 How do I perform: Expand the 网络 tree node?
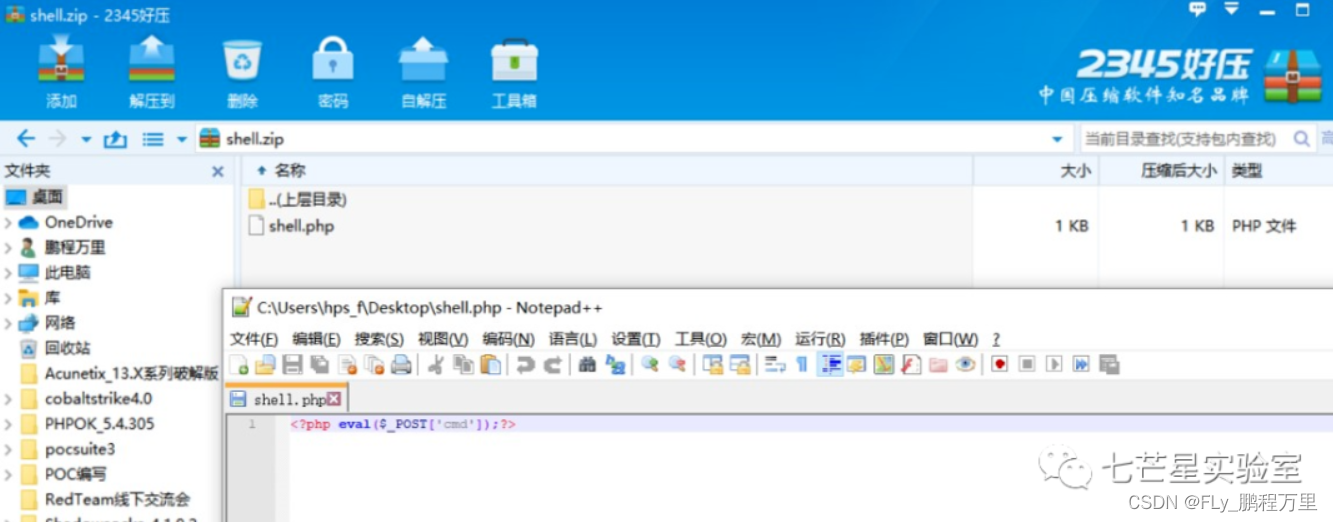tap(8, 323)
